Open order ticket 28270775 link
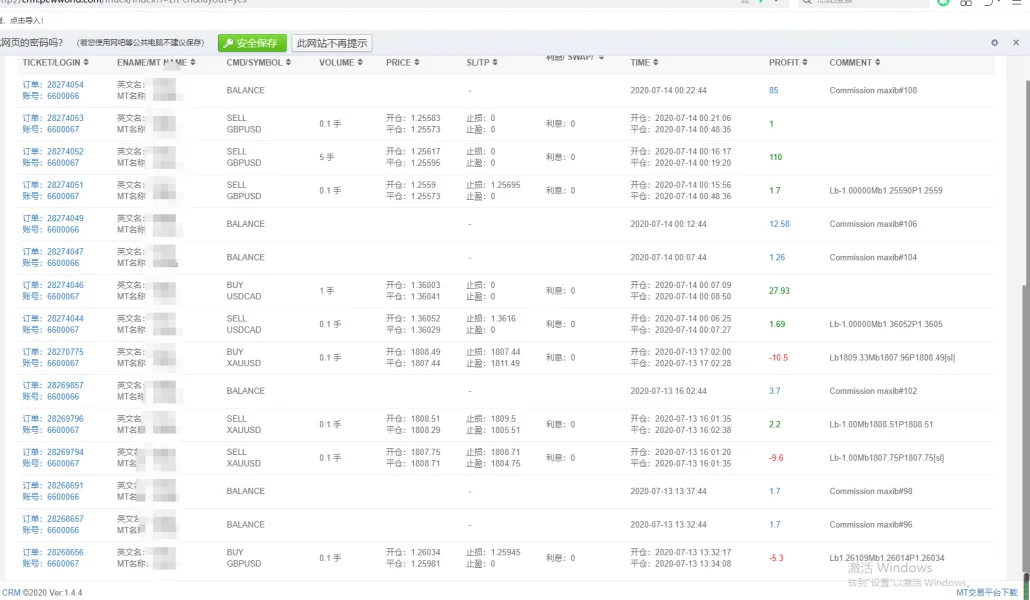Image resolution: width=1030 pixels, height=600 pixels. pos(65,352)
